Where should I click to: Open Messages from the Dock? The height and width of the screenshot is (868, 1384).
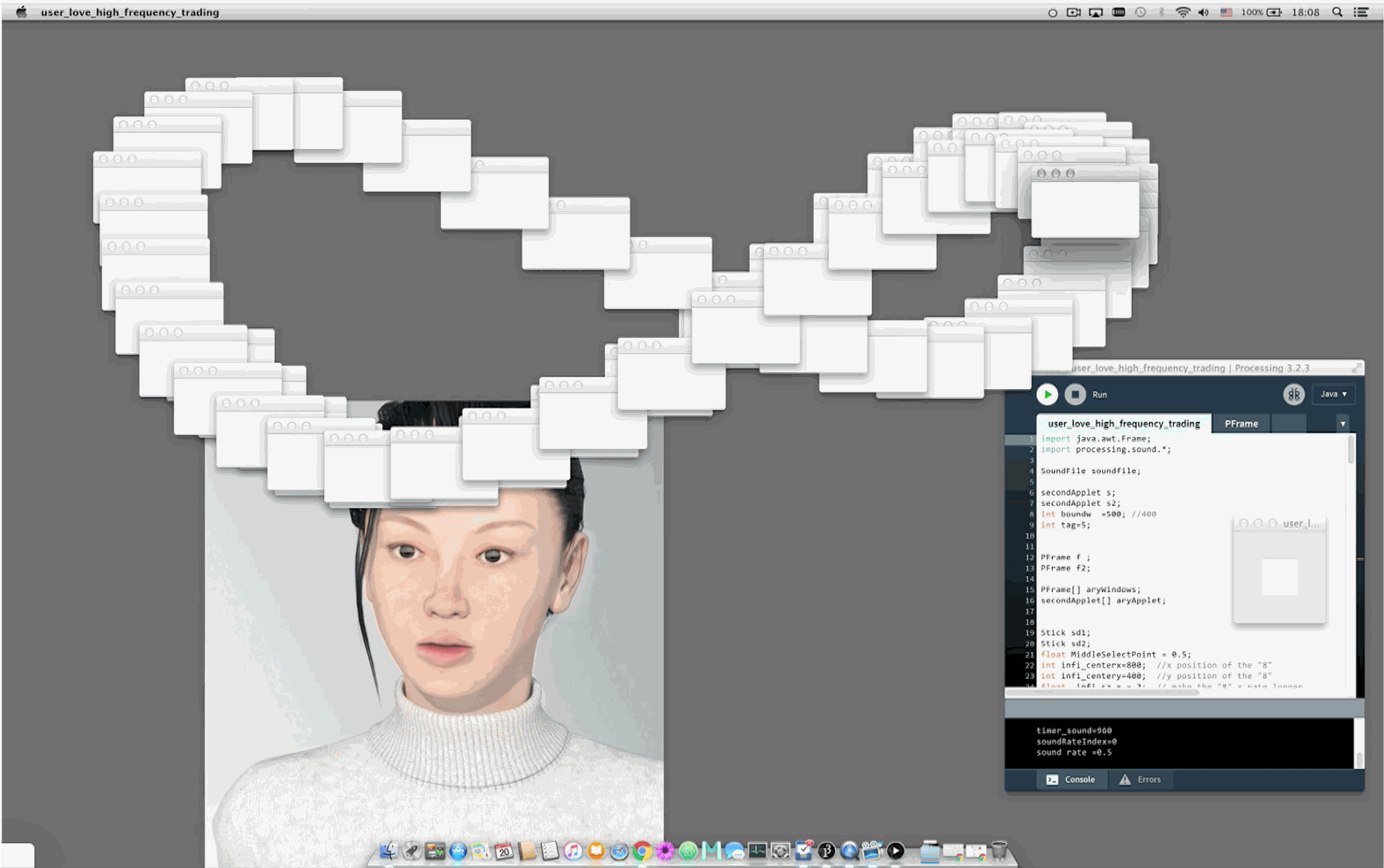pos(734,850)
